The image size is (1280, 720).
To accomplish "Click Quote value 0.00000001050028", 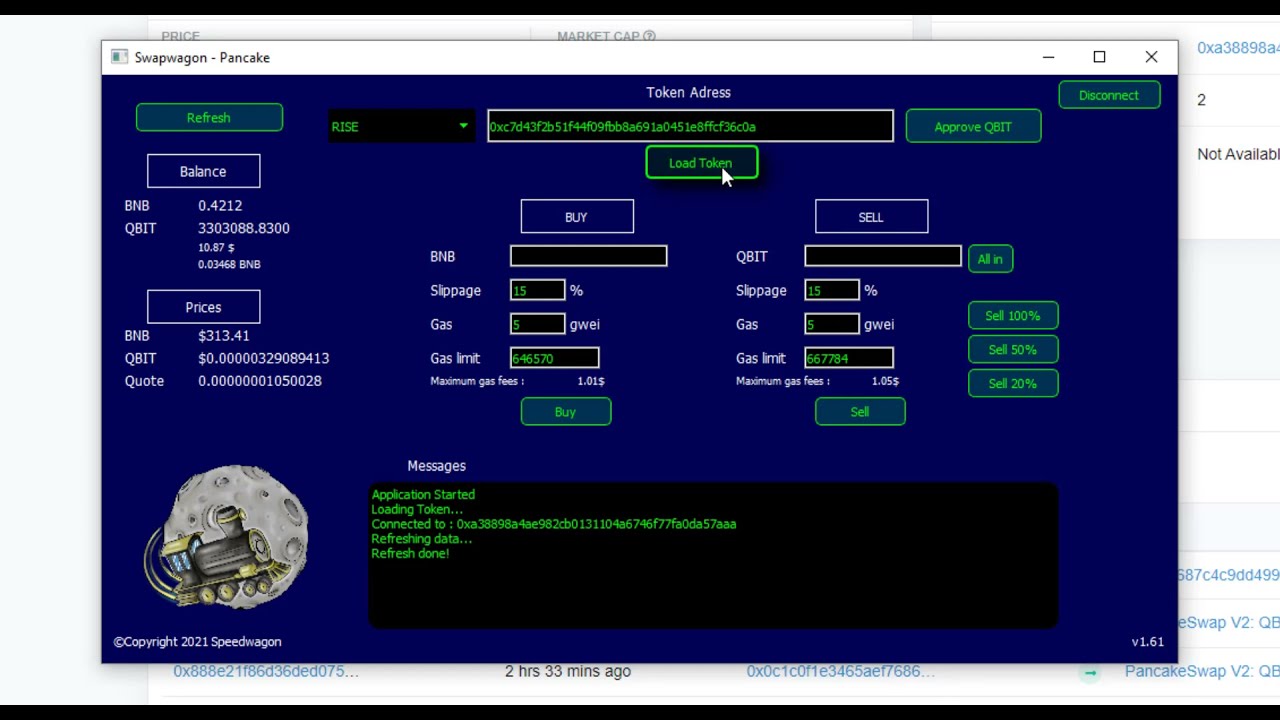I will point(260,381).
